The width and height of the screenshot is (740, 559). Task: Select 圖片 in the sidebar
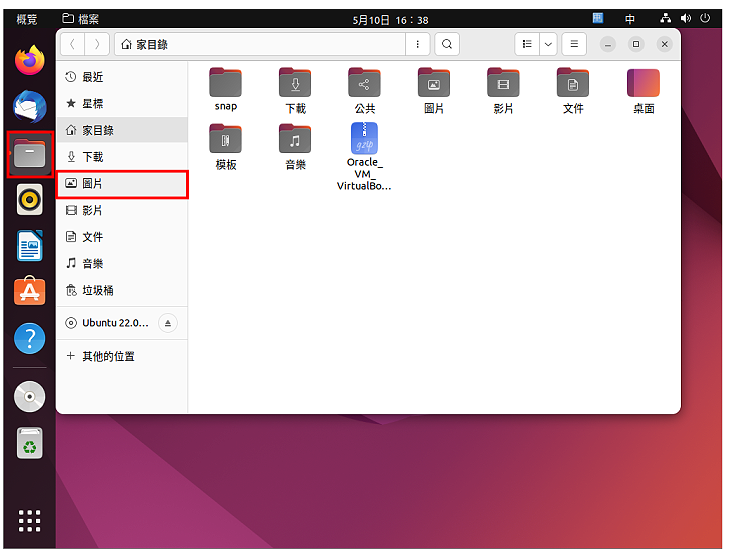(122, 184)
